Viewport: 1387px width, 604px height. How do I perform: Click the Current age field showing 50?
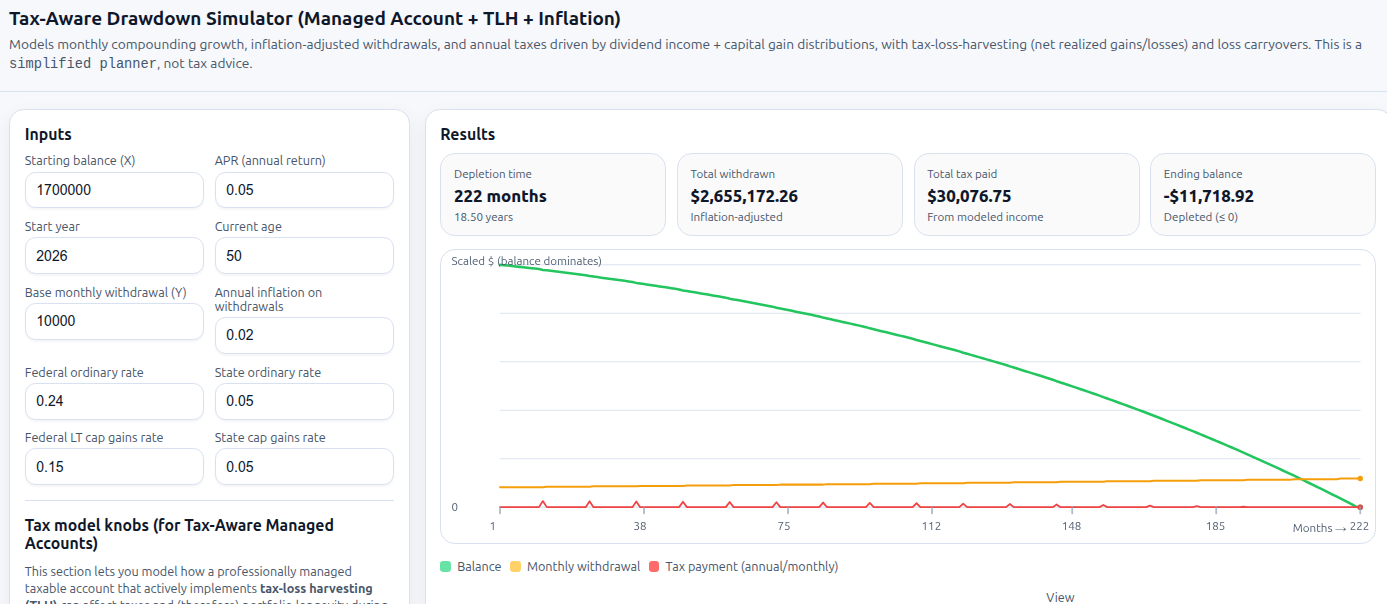(304, 256)
